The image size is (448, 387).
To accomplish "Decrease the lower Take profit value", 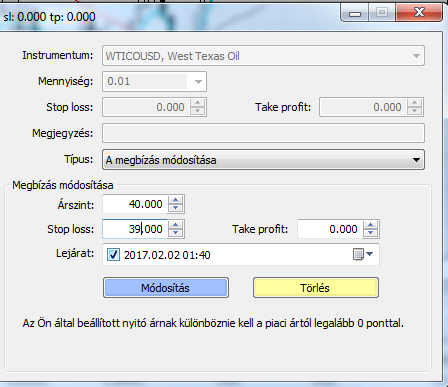I will tap(371, 233).
